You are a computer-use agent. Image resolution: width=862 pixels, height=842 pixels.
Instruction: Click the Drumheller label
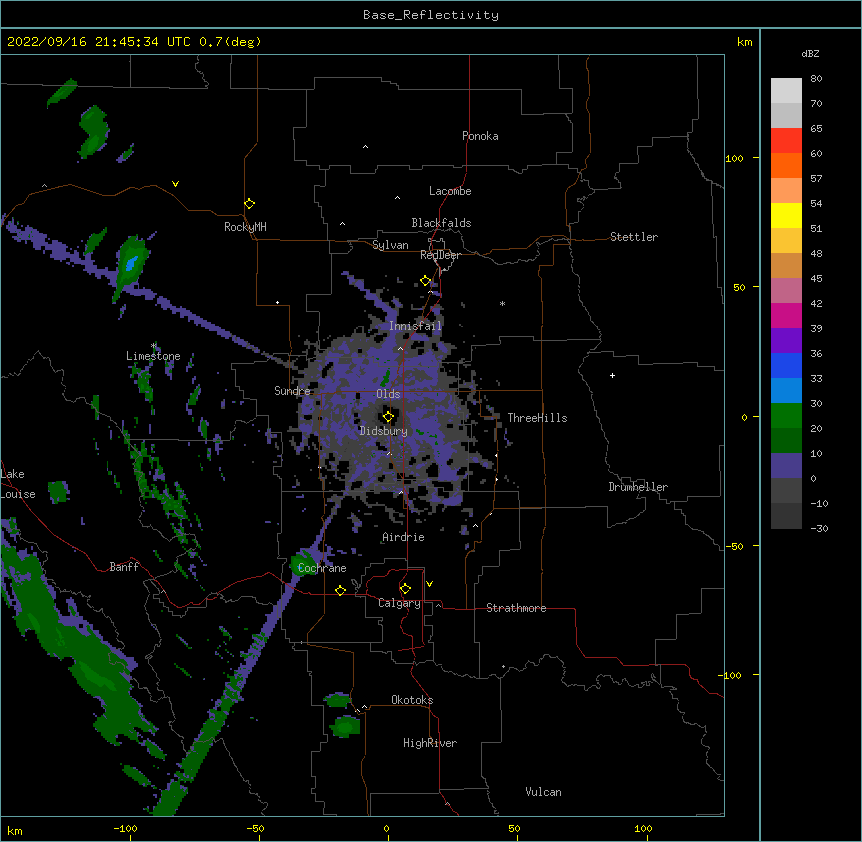(638, 487)
